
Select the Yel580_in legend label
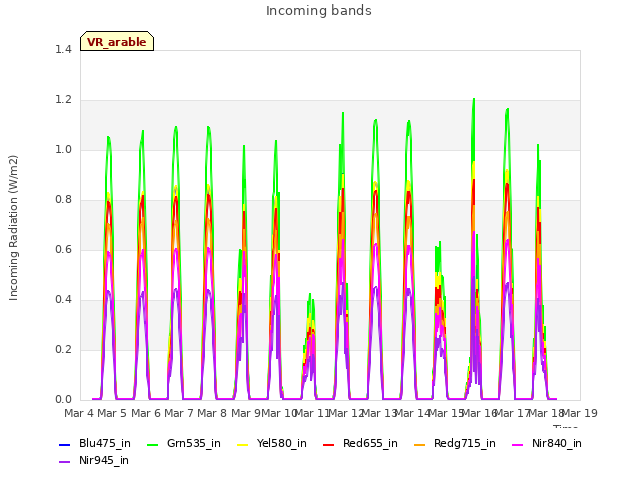[282, 444]
